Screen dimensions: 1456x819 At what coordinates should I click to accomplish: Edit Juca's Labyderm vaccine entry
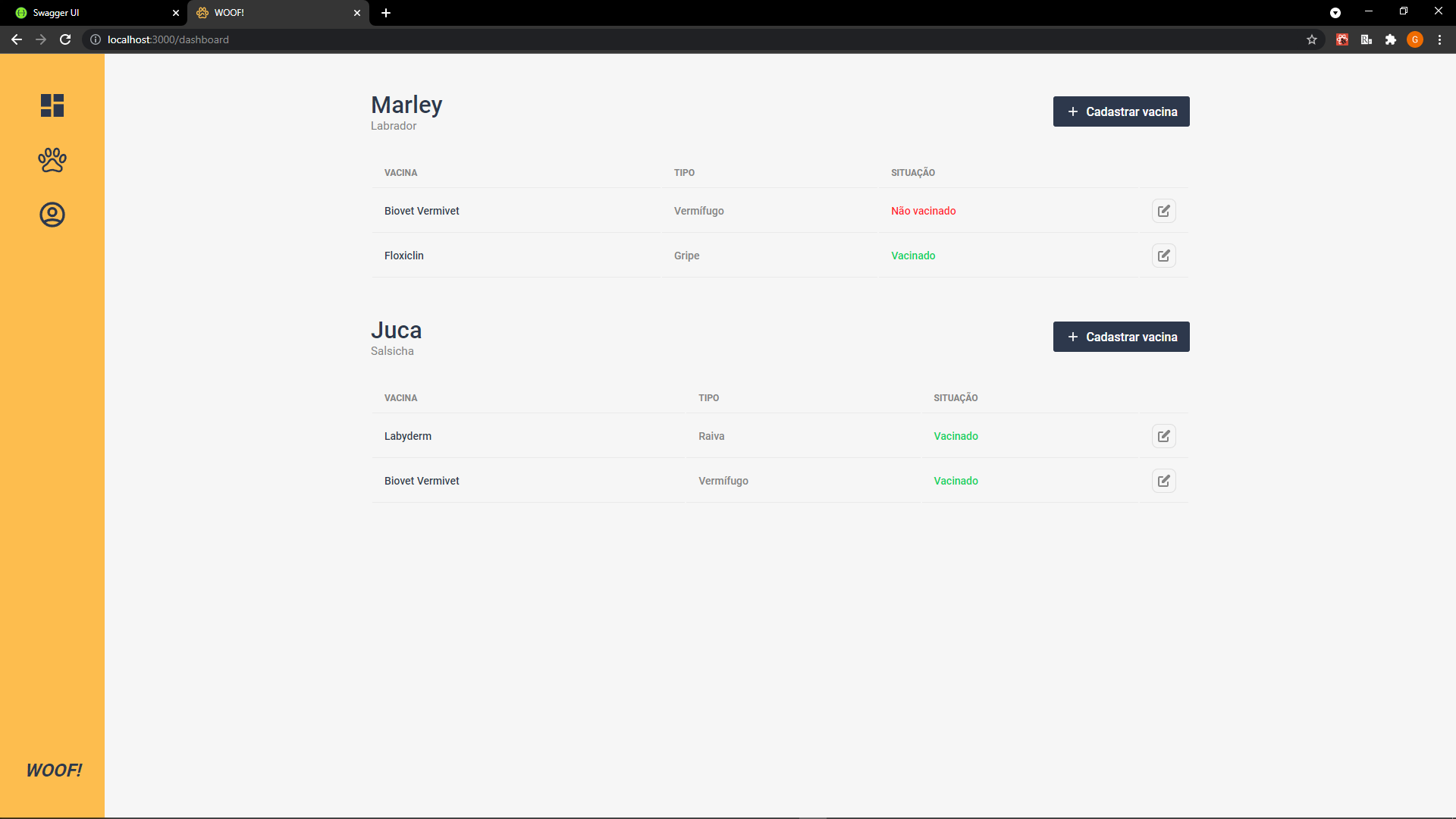pos(1163,436)
